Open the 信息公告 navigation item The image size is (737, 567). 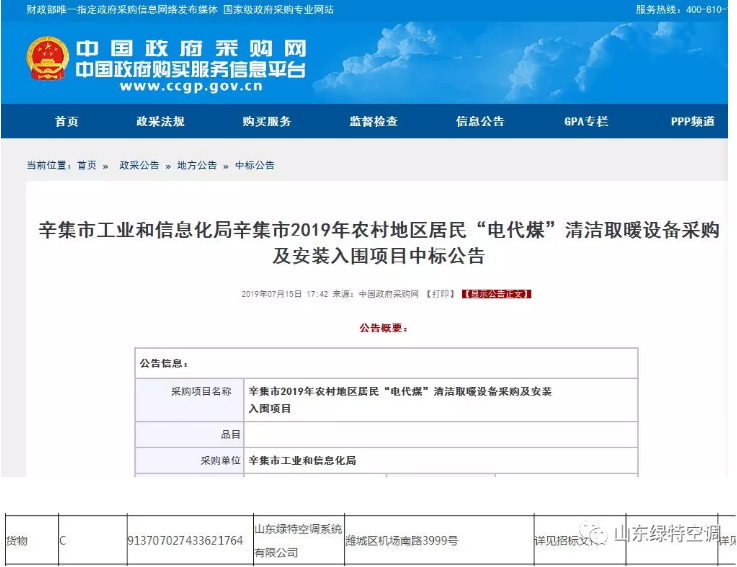coord(480,122)
